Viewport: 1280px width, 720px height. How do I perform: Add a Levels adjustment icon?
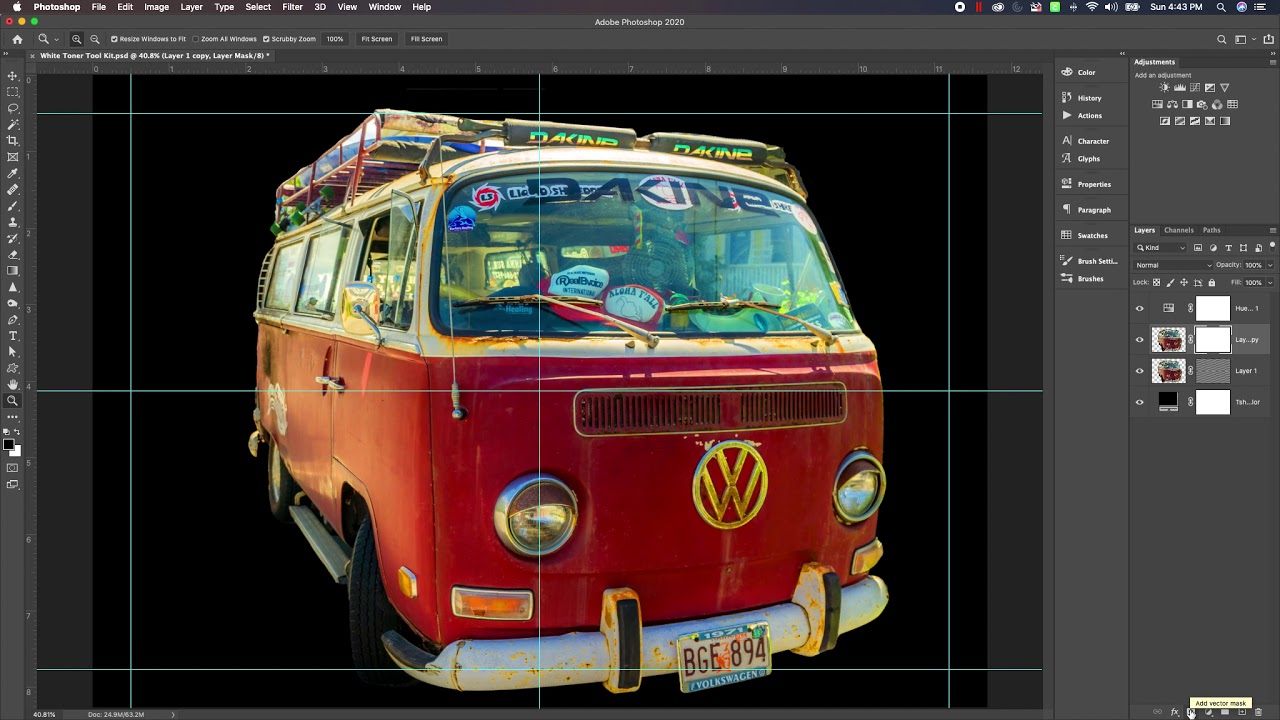click(1179, 88)
